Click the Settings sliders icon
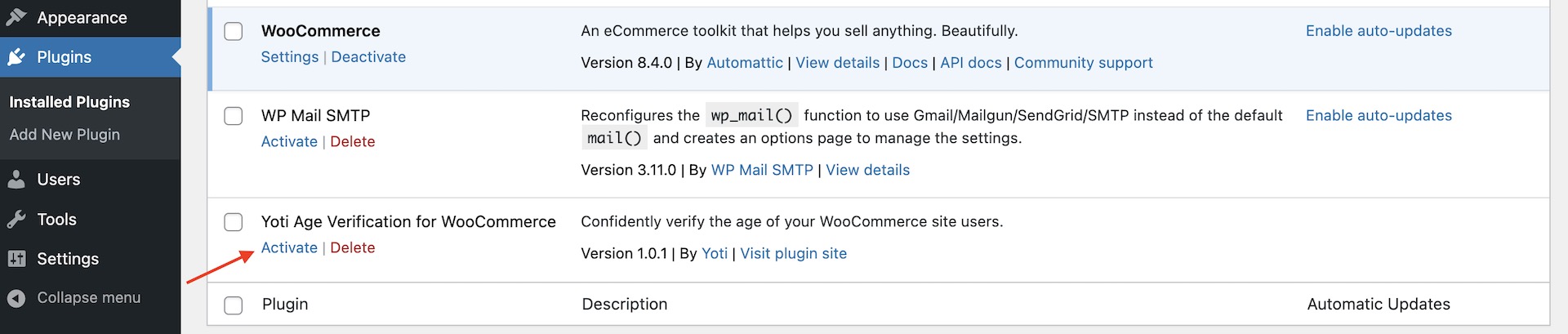1568x334 pixels. pos(16,259)
